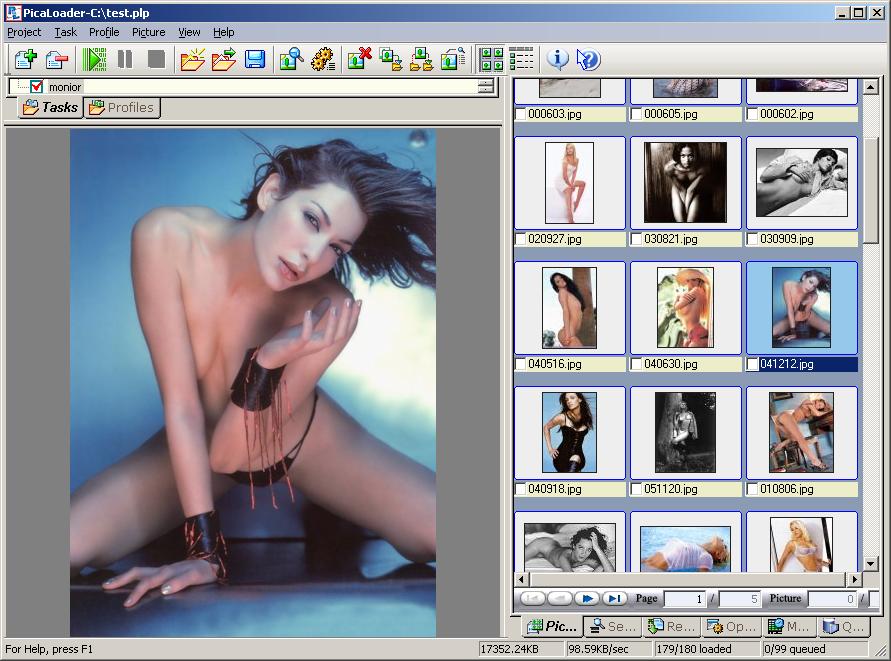Switch to detail list view icon
The image size is (891, 661).
coord(521,59)
